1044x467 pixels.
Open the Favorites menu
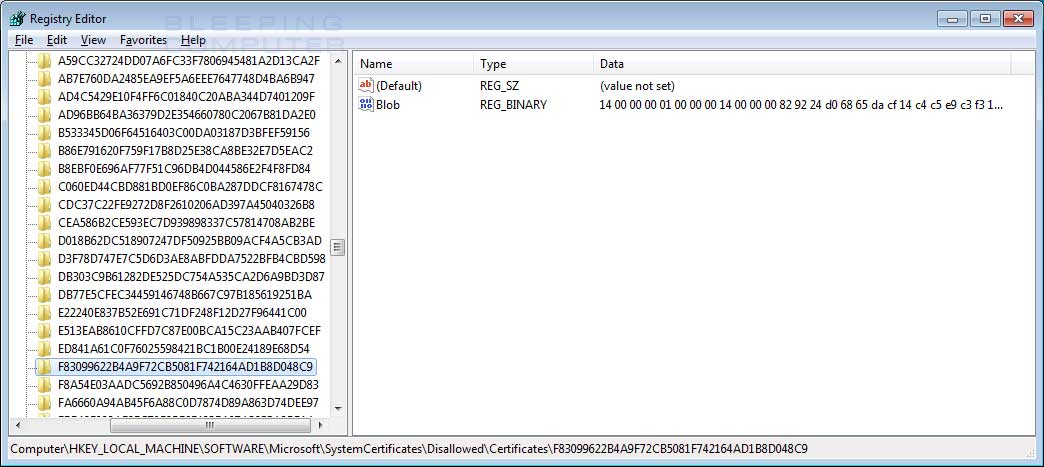[x=143, y=40]
